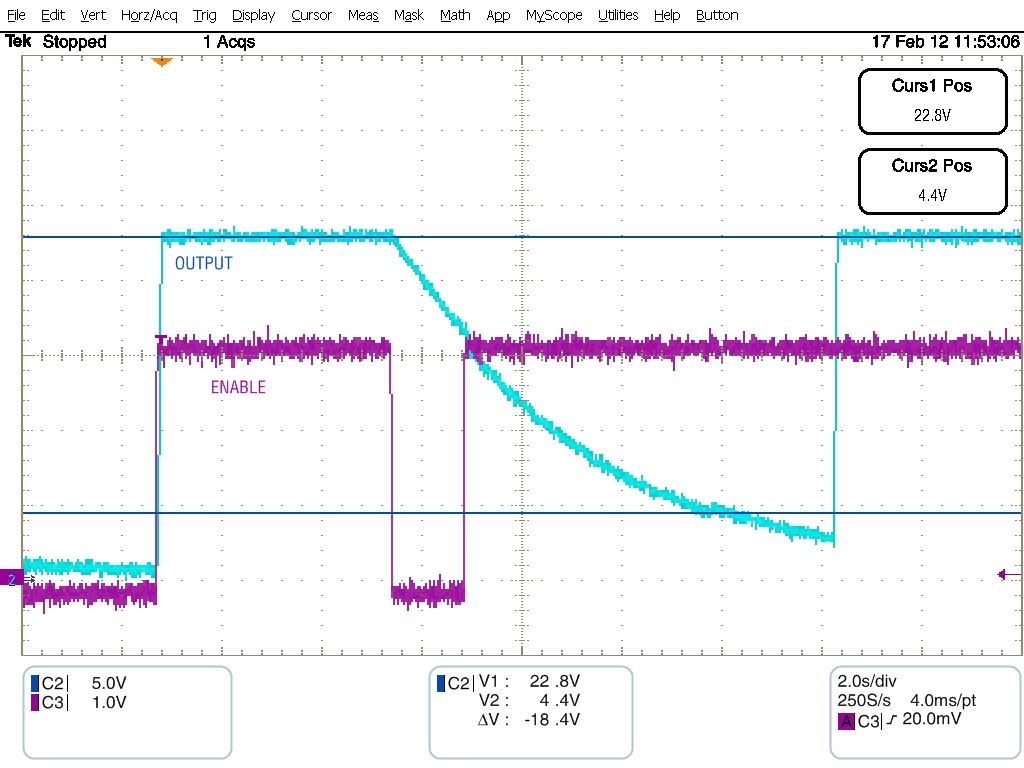This screenshot has height=768, width=1024.
Task: Click the V2 4.4V cursor readout
Action: click(529, 700)
